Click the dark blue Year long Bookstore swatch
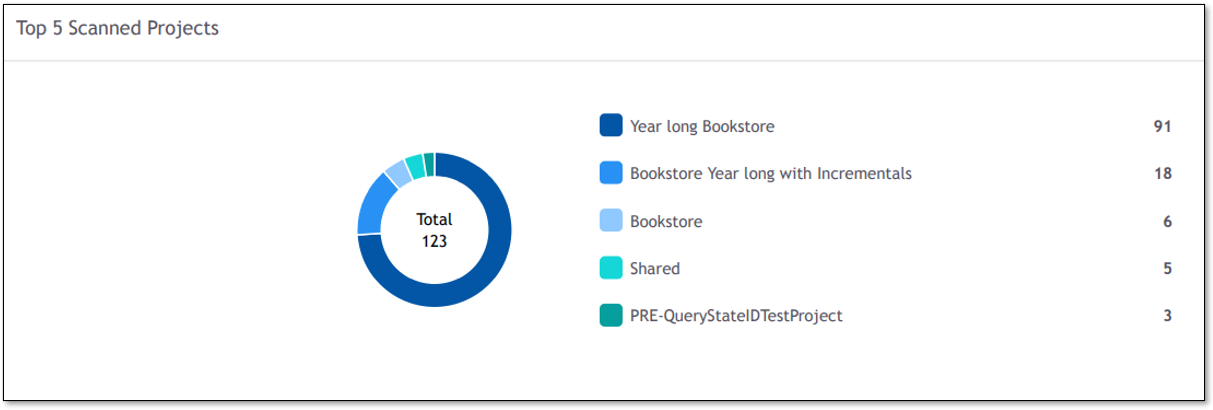 pos(611,126)
